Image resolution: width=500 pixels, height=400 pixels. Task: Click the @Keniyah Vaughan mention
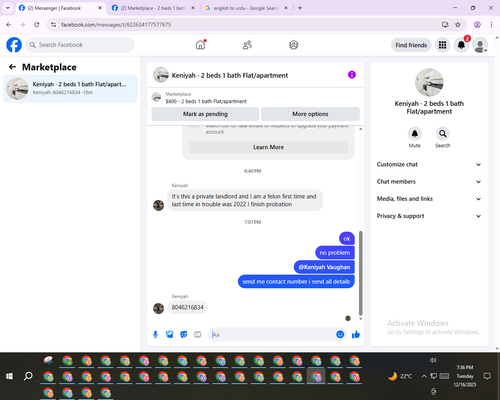pyautogui.click(x=324, y=267)
